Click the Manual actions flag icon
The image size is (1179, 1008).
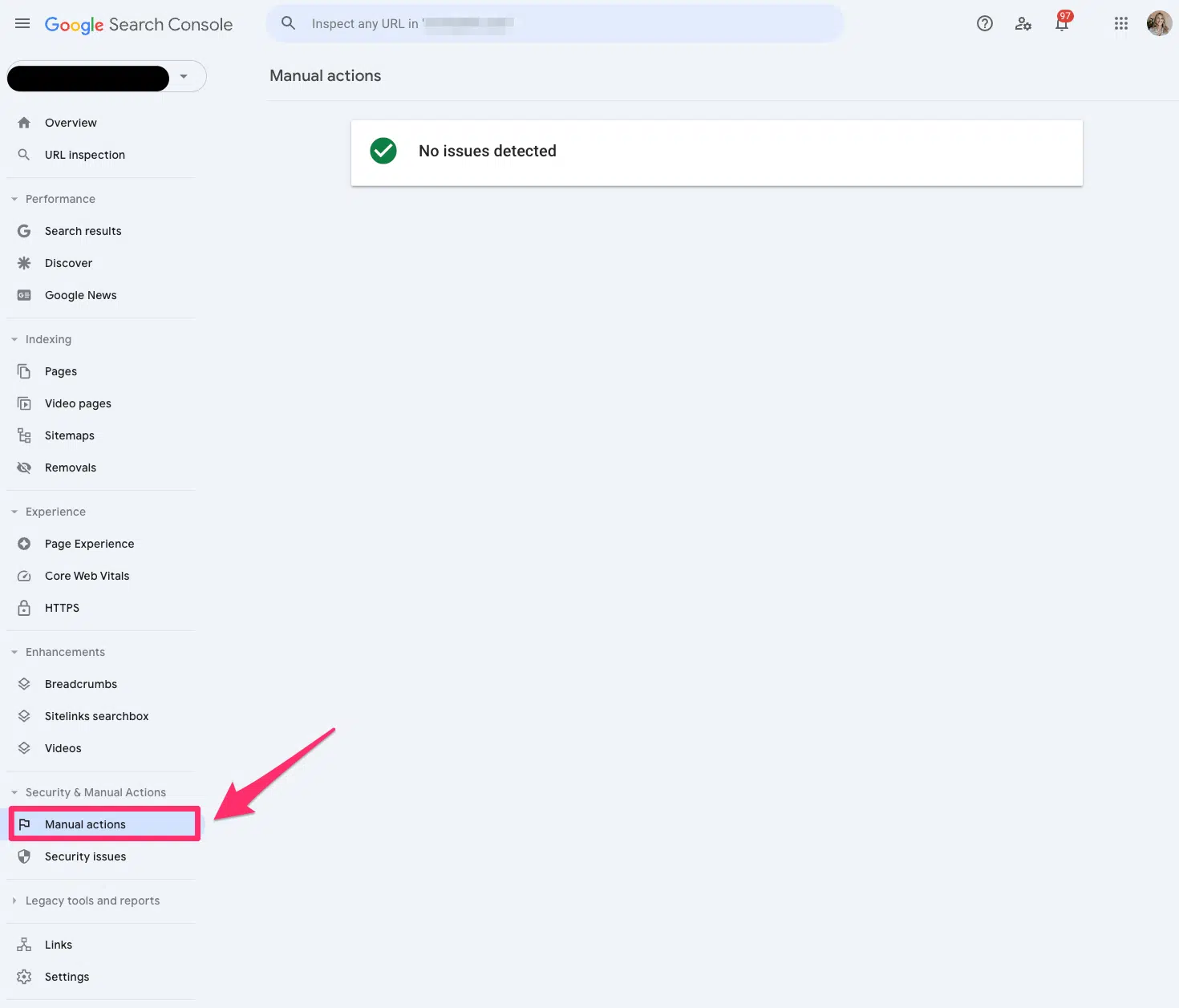(x=24, y=824)
